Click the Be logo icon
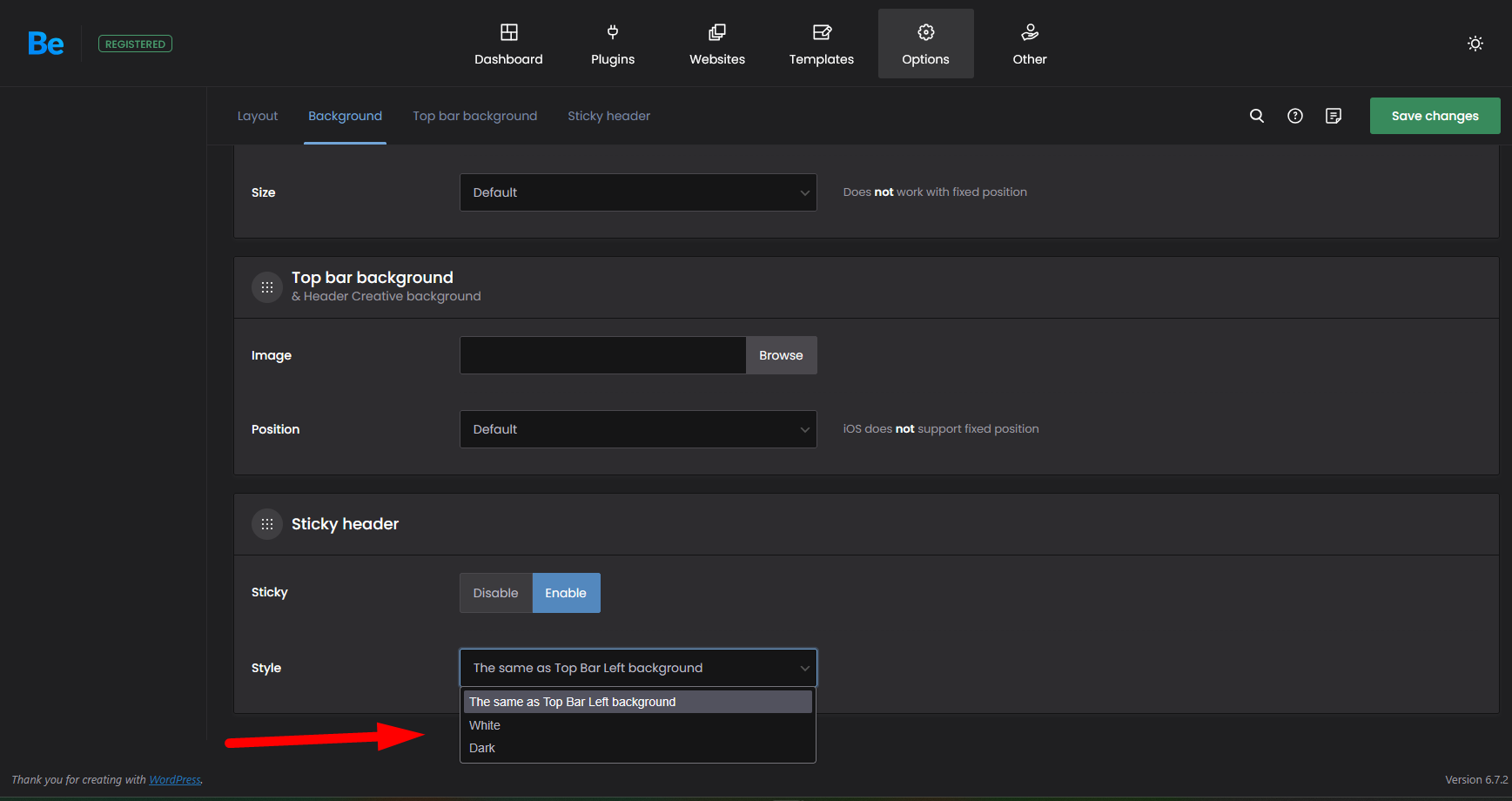The height and width of the screenshot is (801, 1512). pyautogui.click(x=45, y=44)
